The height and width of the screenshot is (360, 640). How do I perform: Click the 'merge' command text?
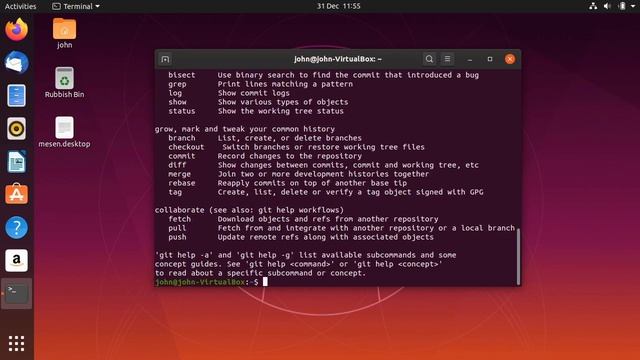[180, 174]
